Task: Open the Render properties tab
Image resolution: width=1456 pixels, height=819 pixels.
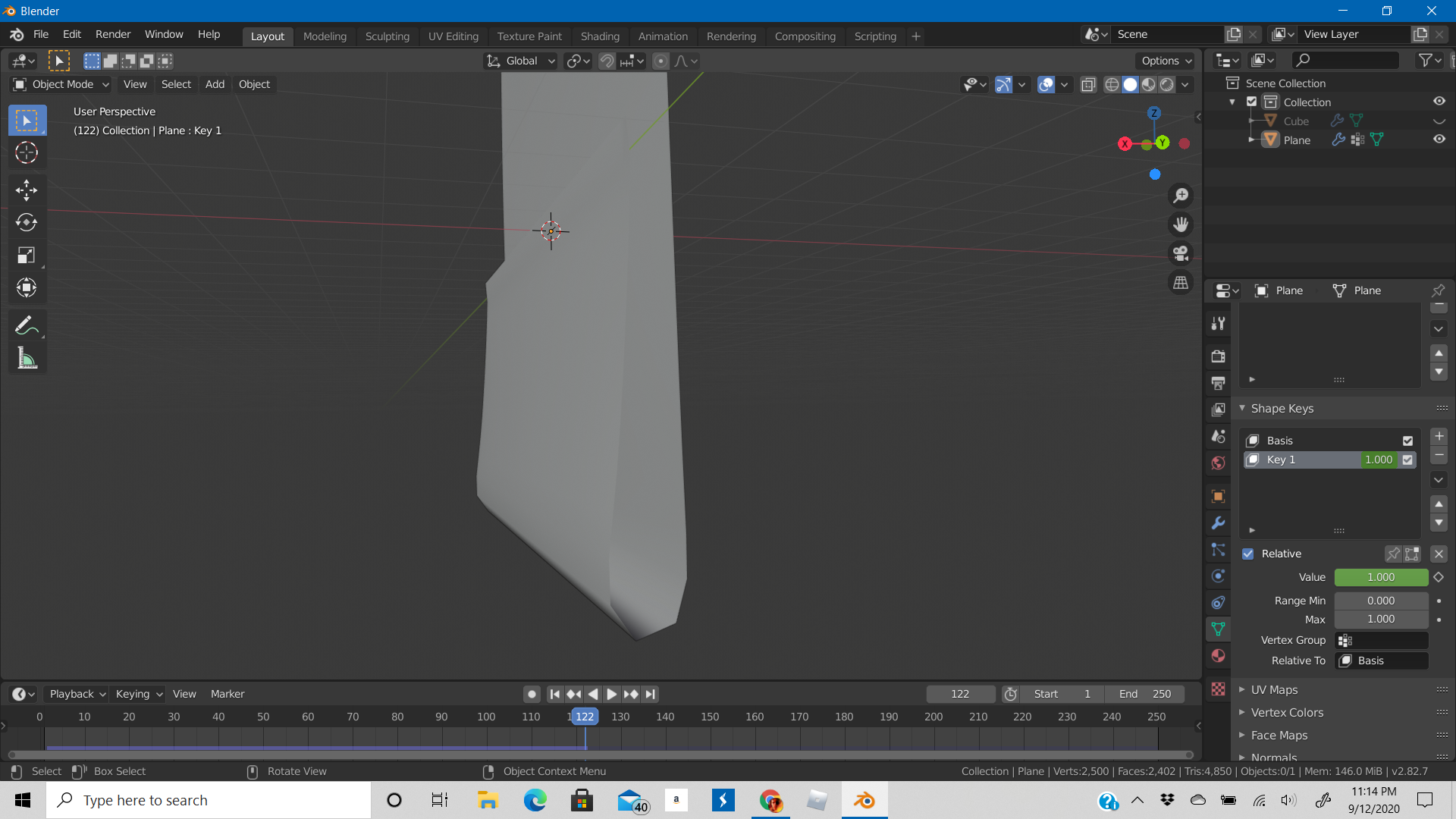Action: click(1218, 356)
